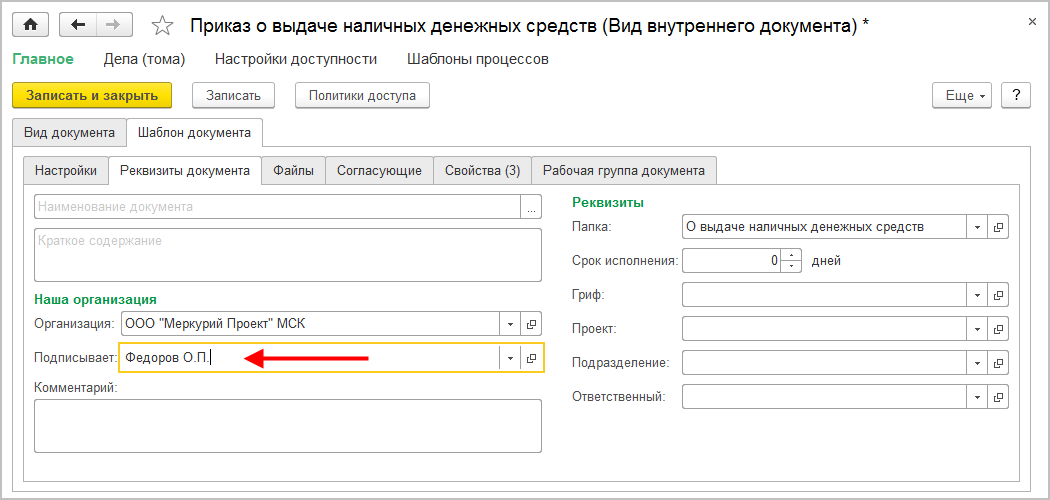Click into the Комментарий text area

click(288, 426)
